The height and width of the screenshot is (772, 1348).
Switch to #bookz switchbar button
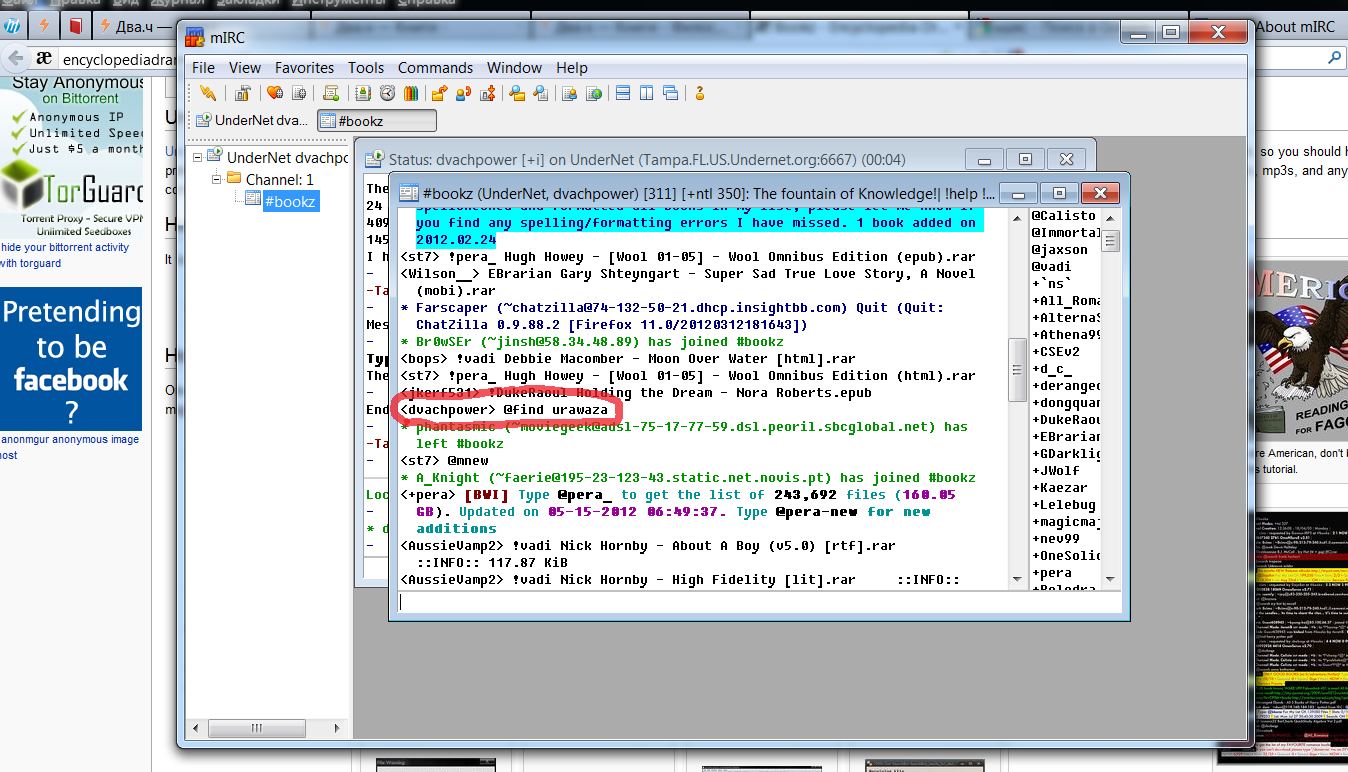tap(377, 121)
